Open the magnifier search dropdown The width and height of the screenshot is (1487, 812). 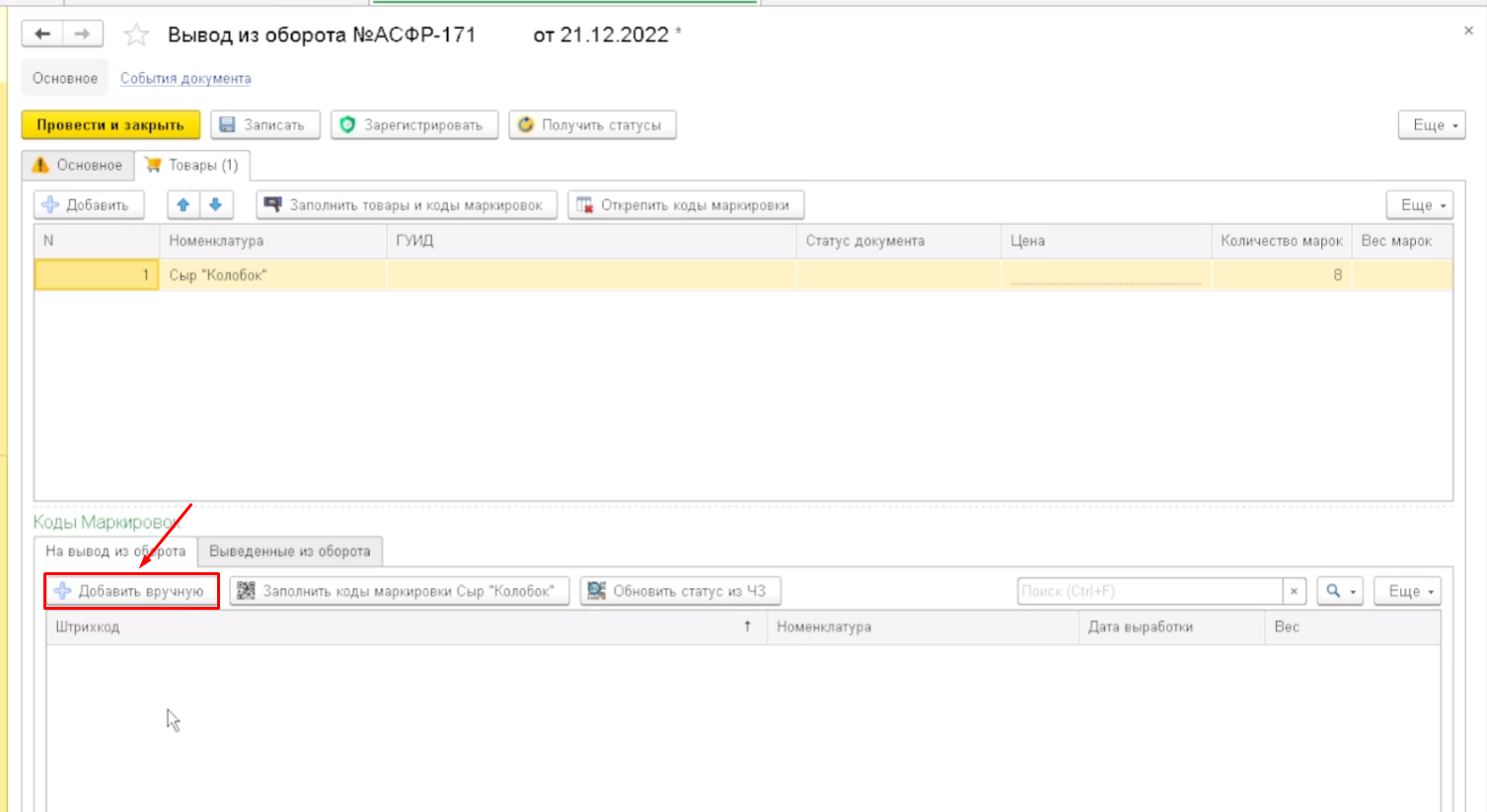(x=1340, y=591)
